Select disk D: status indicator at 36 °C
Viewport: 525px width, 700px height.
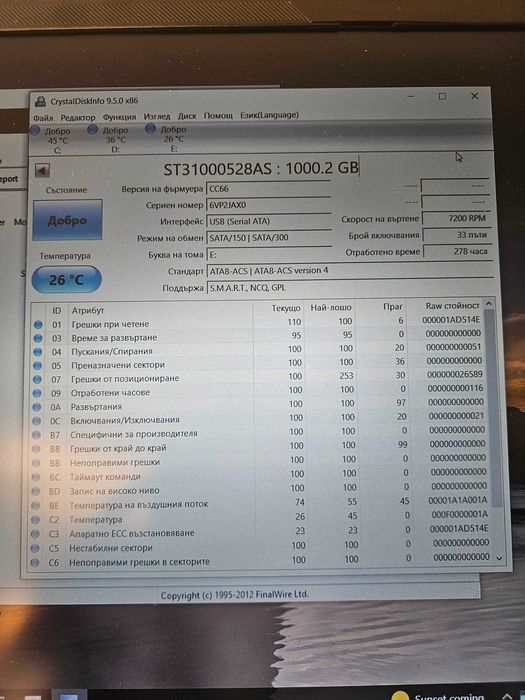pyautogui.click(x=109, y=139)
